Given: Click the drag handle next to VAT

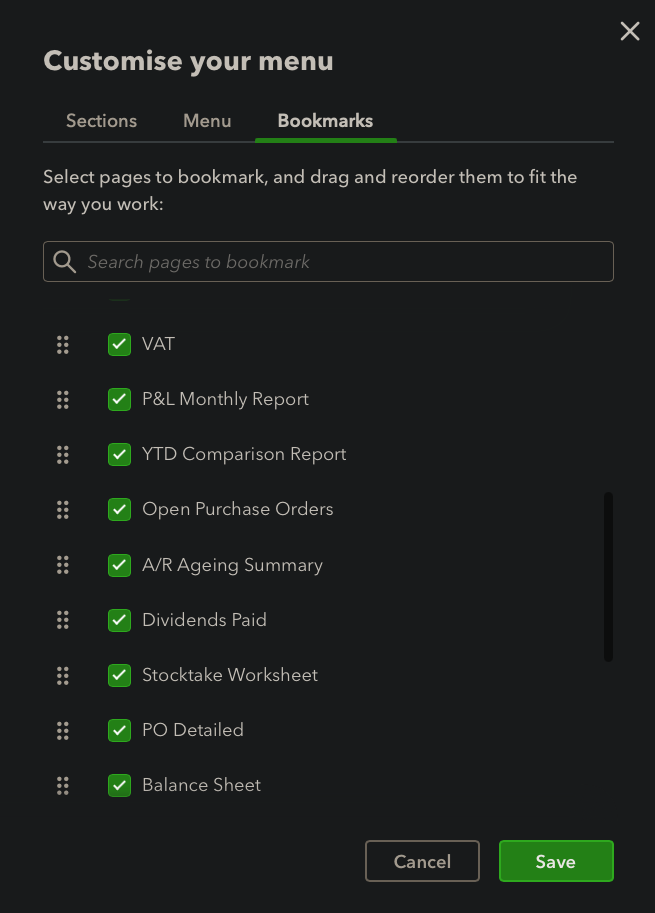Looking at the screenshot, I should (63, 344).
